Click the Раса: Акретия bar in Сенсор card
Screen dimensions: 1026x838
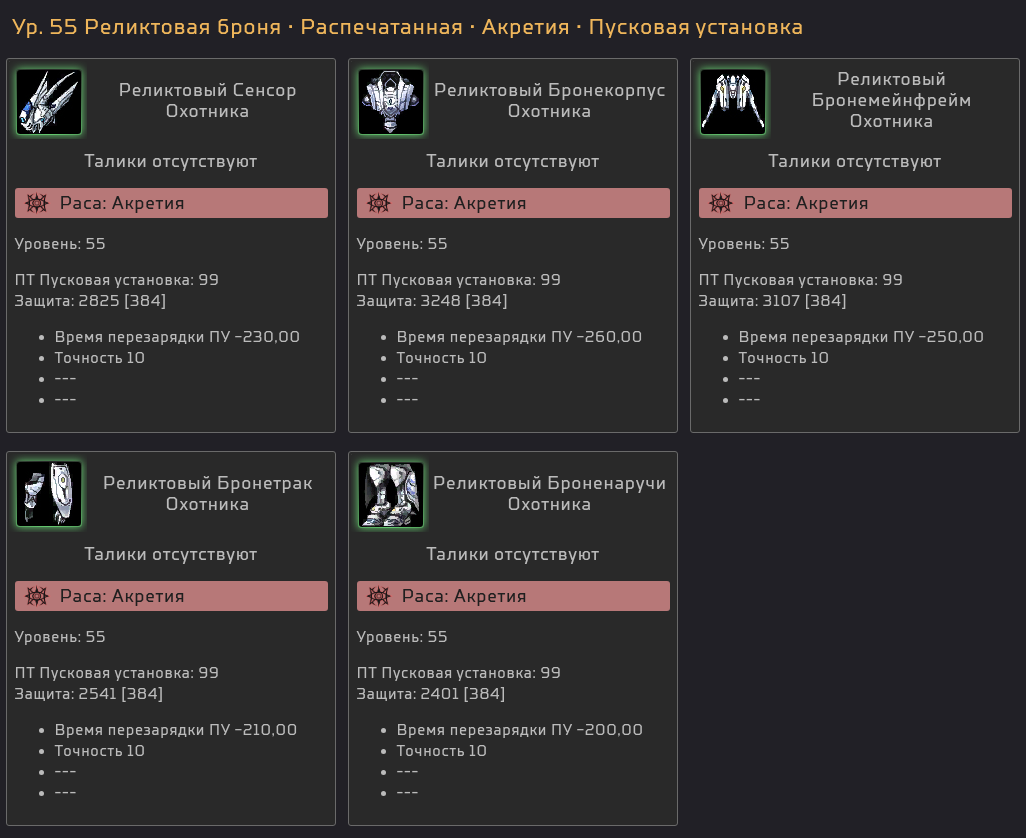171,203
